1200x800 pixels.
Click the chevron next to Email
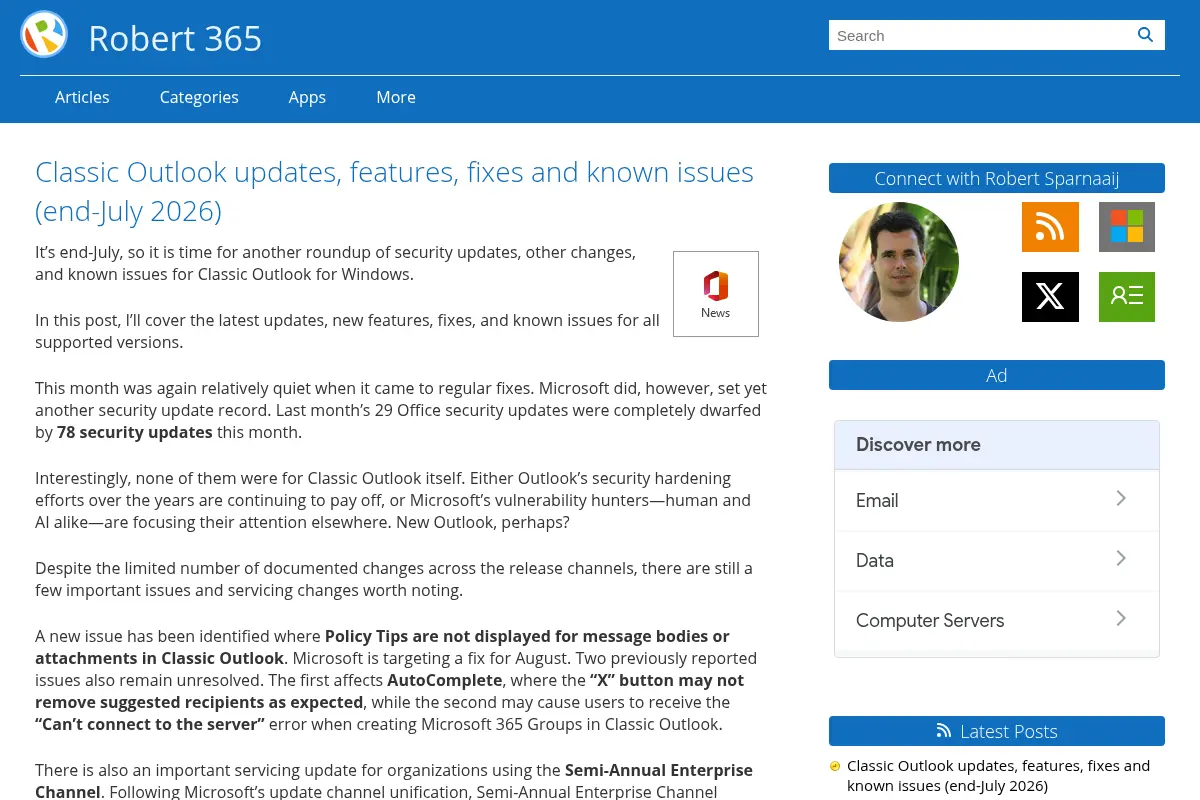[1121, 498]
